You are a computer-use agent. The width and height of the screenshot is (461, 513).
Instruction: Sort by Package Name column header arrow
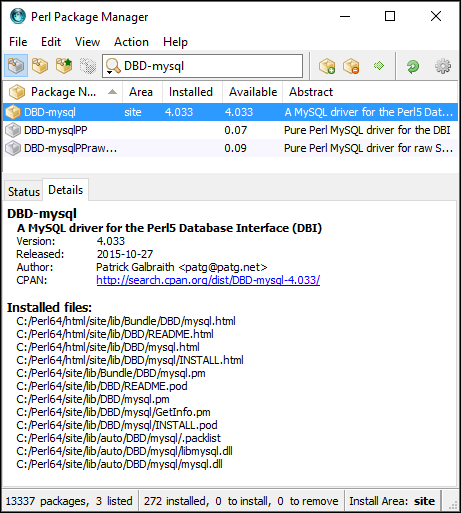tap(113, 92)
